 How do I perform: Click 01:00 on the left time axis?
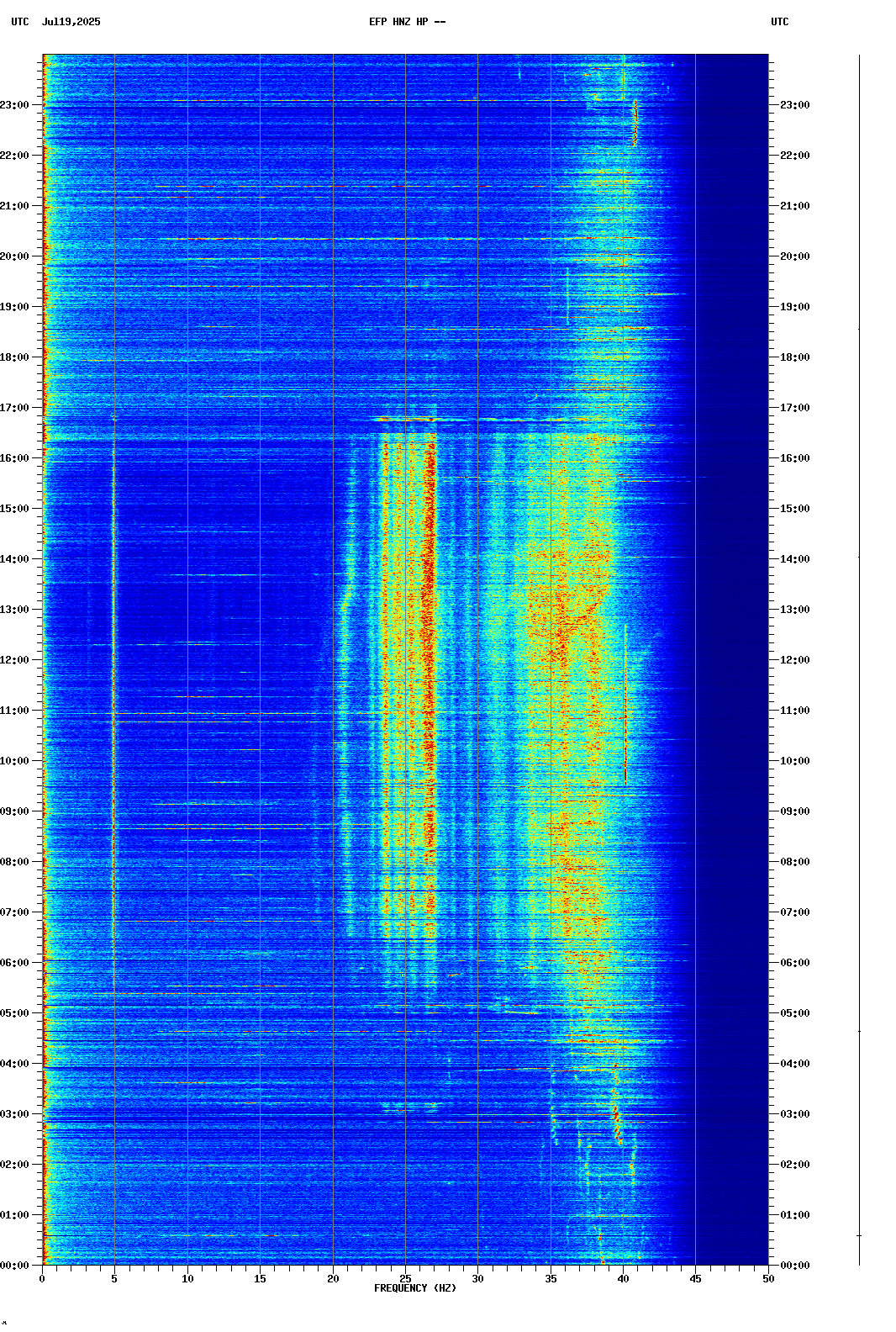click(x=14, y=1215)
